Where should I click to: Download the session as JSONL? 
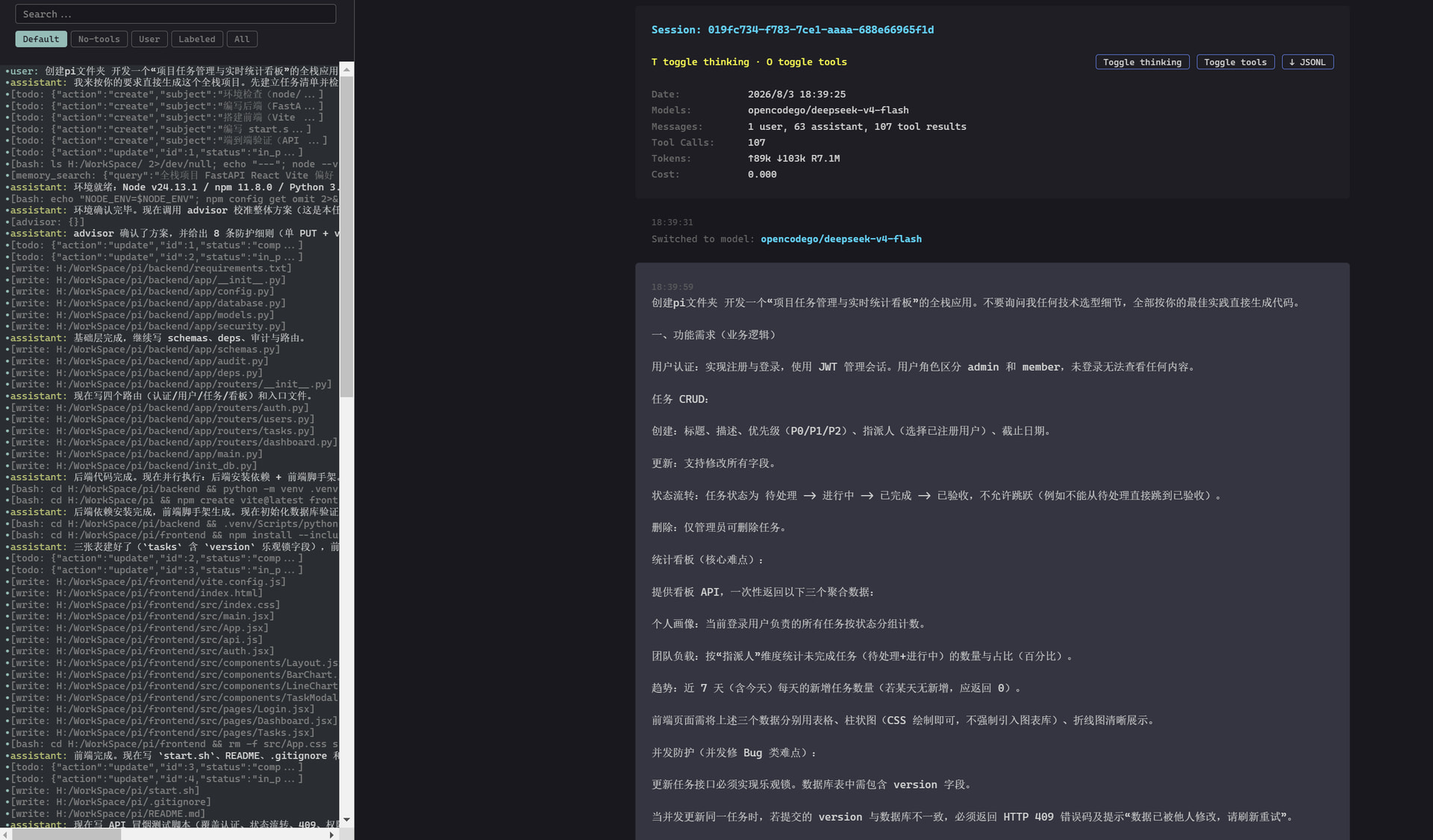click(x=1308, y=62)
